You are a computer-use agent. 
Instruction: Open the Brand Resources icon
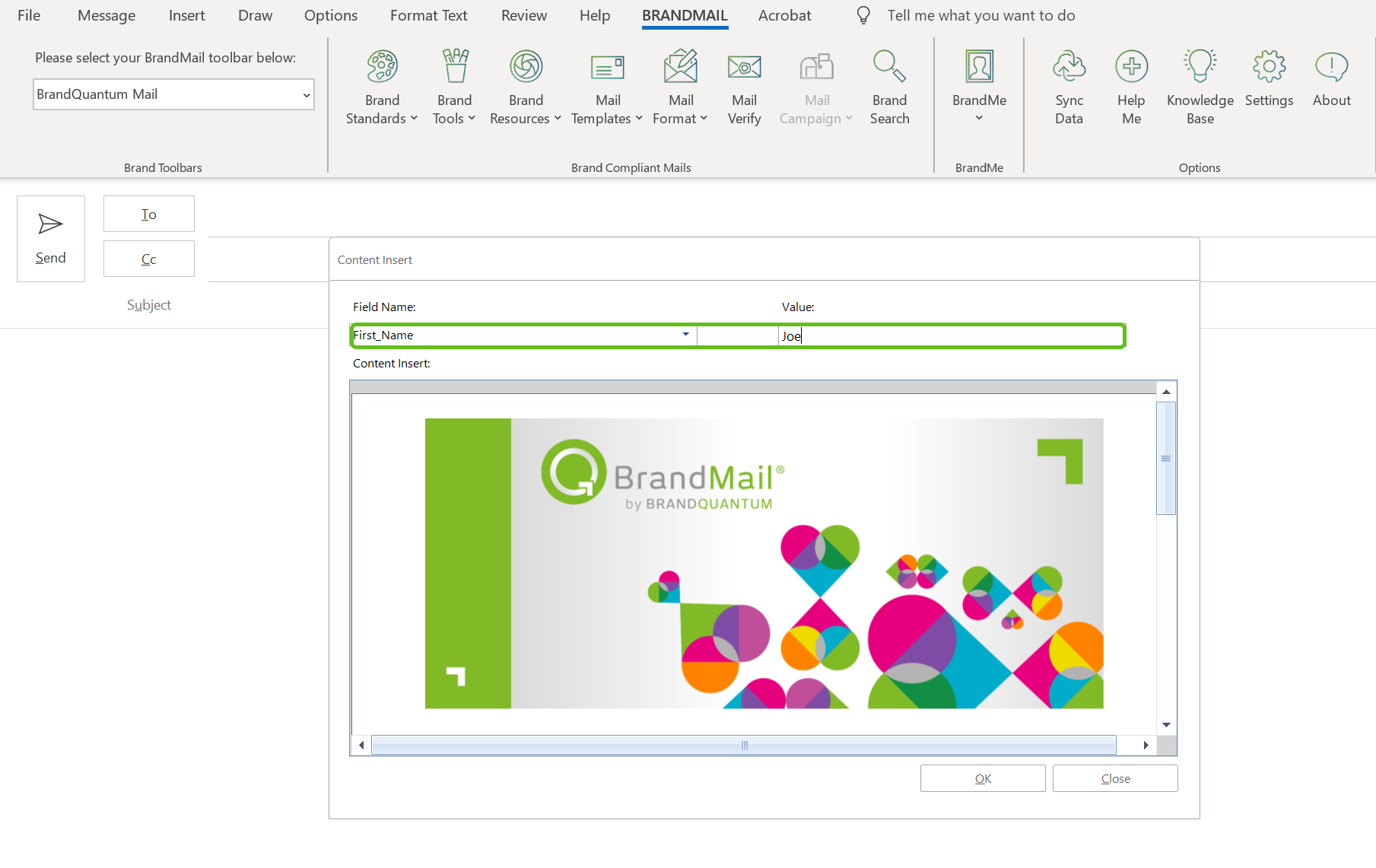click(526, 66)
